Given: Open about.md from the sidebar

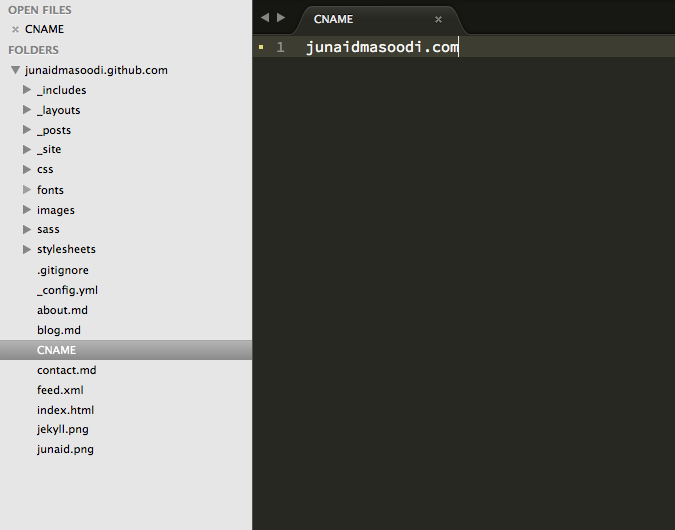Looking at the screenshot, I should click(62, 310).
